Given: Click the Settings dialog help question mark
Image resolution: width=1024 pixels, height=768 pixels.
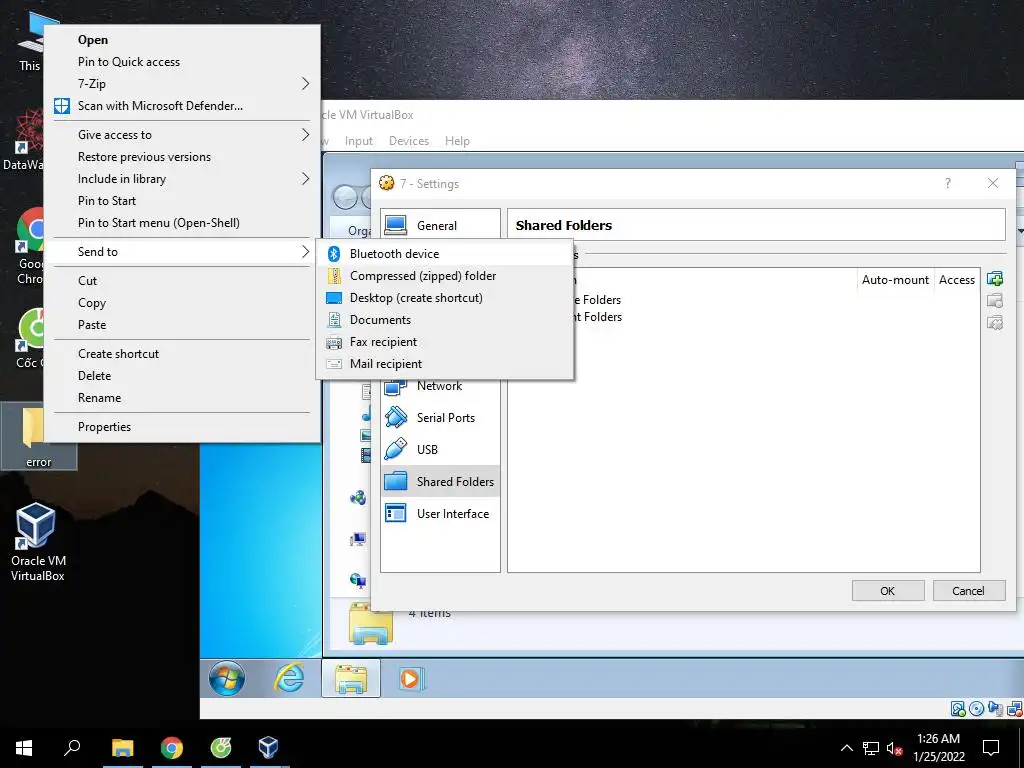Looking at the screenshot, I should (948, 184).
